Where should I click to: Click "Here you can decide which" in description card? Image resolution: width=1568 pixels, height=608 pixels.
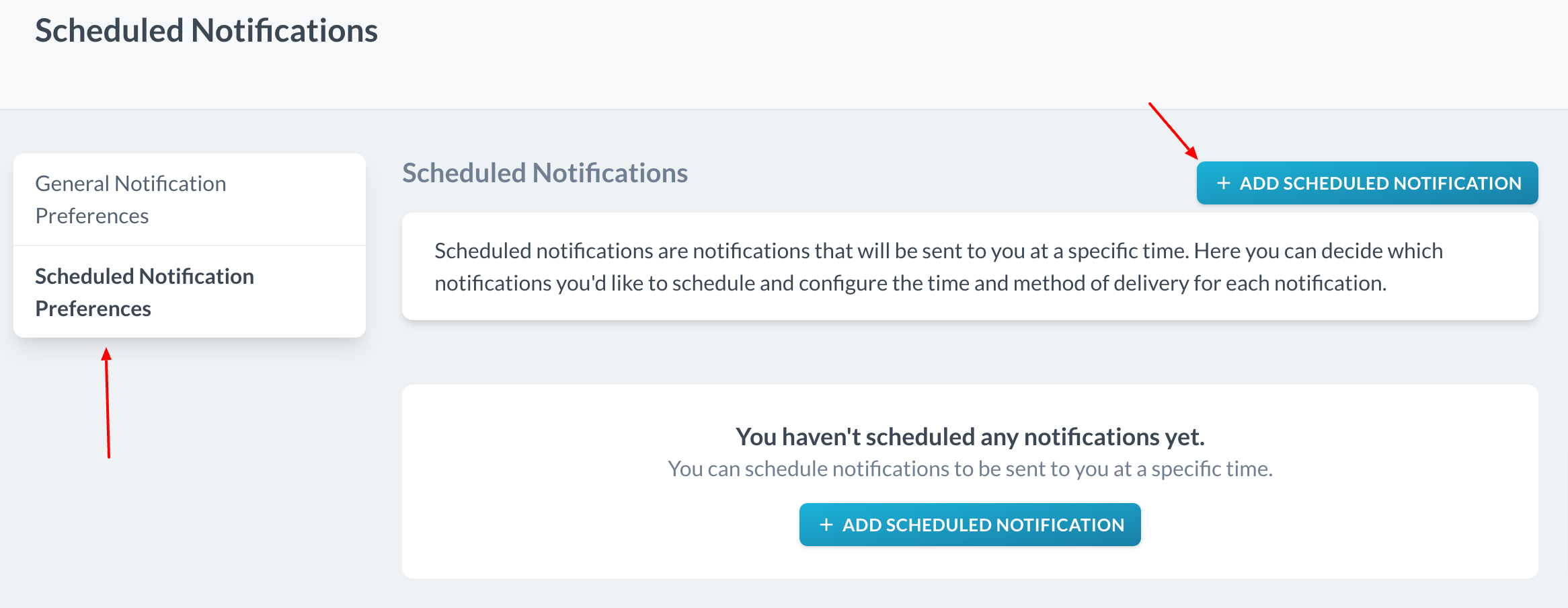[1318, 251]
